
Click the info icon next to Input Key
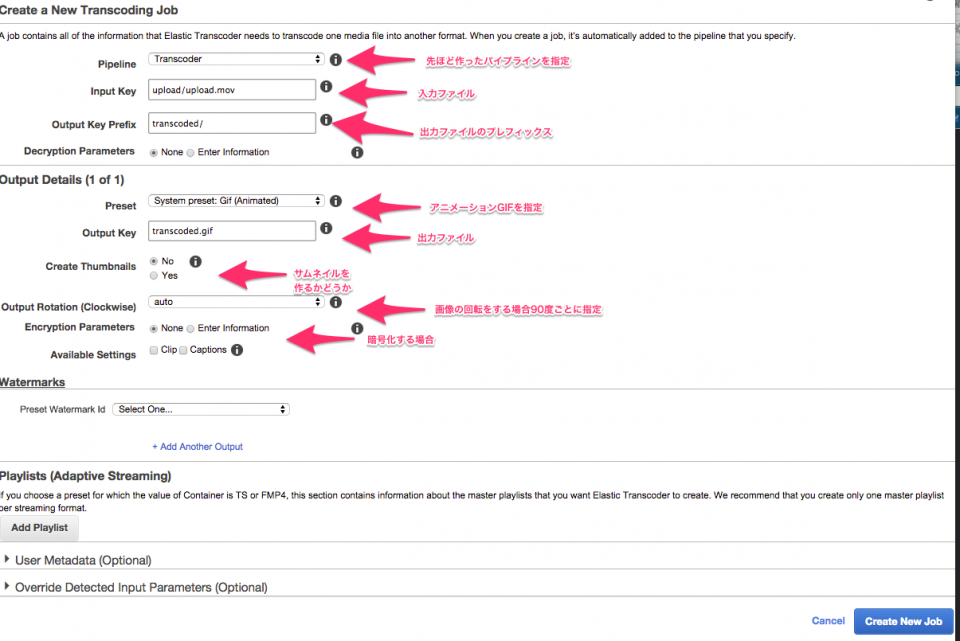point(326,87)
